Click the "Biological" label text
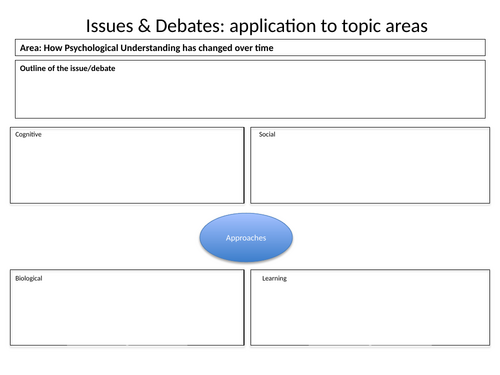 pyautogui.click(x=29, y=278)
